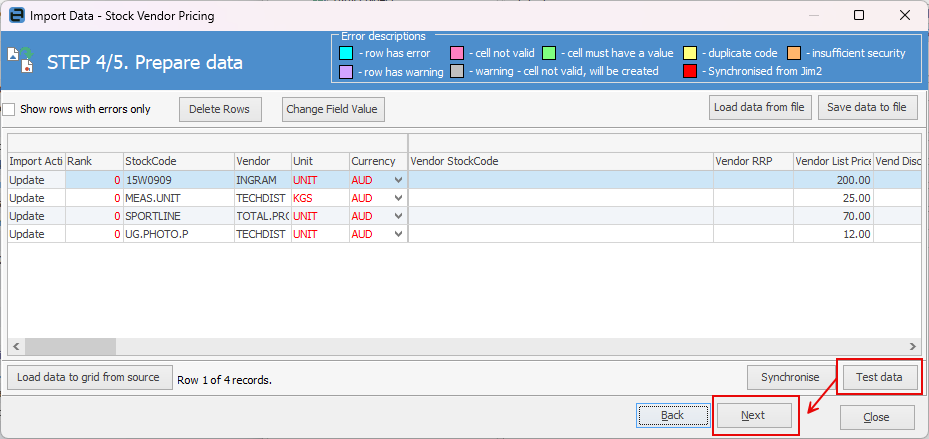Select the SPORTLINE stock code cell
The image size is (929, 439).
click(178, 216)
